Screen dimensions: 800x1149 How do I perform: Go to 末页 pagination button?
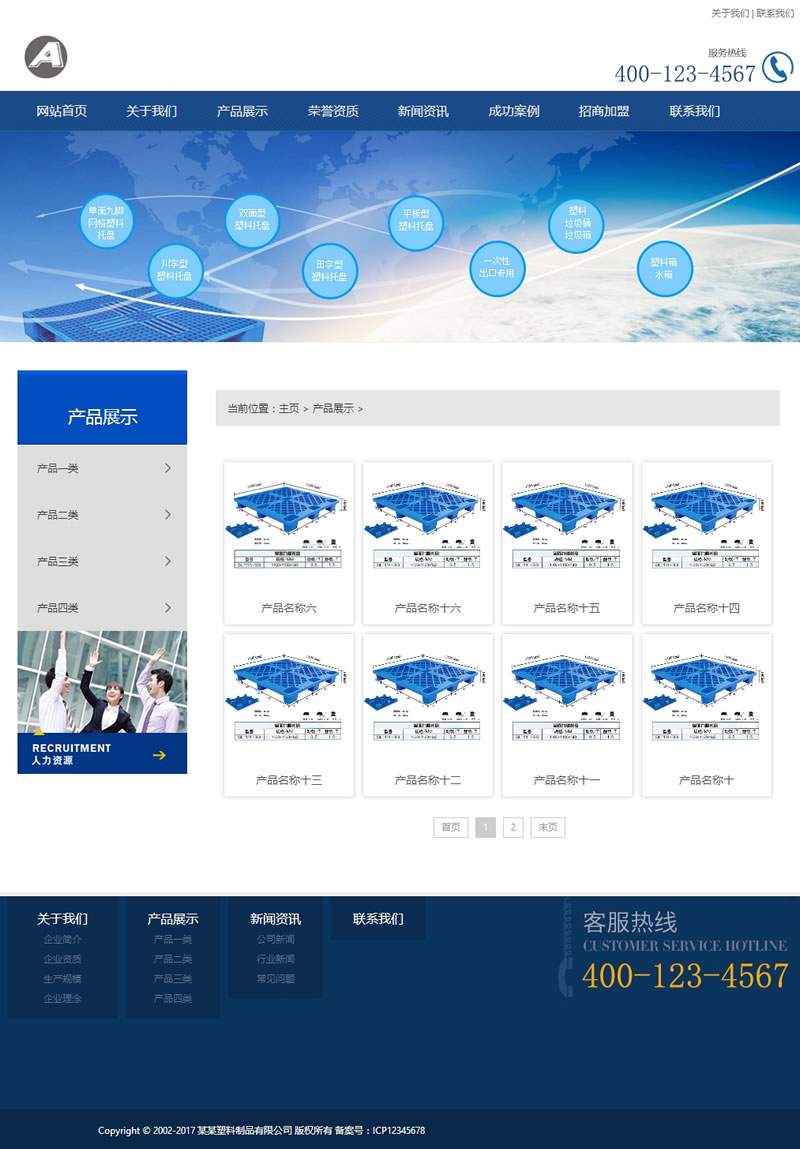(x=548, y=827)
